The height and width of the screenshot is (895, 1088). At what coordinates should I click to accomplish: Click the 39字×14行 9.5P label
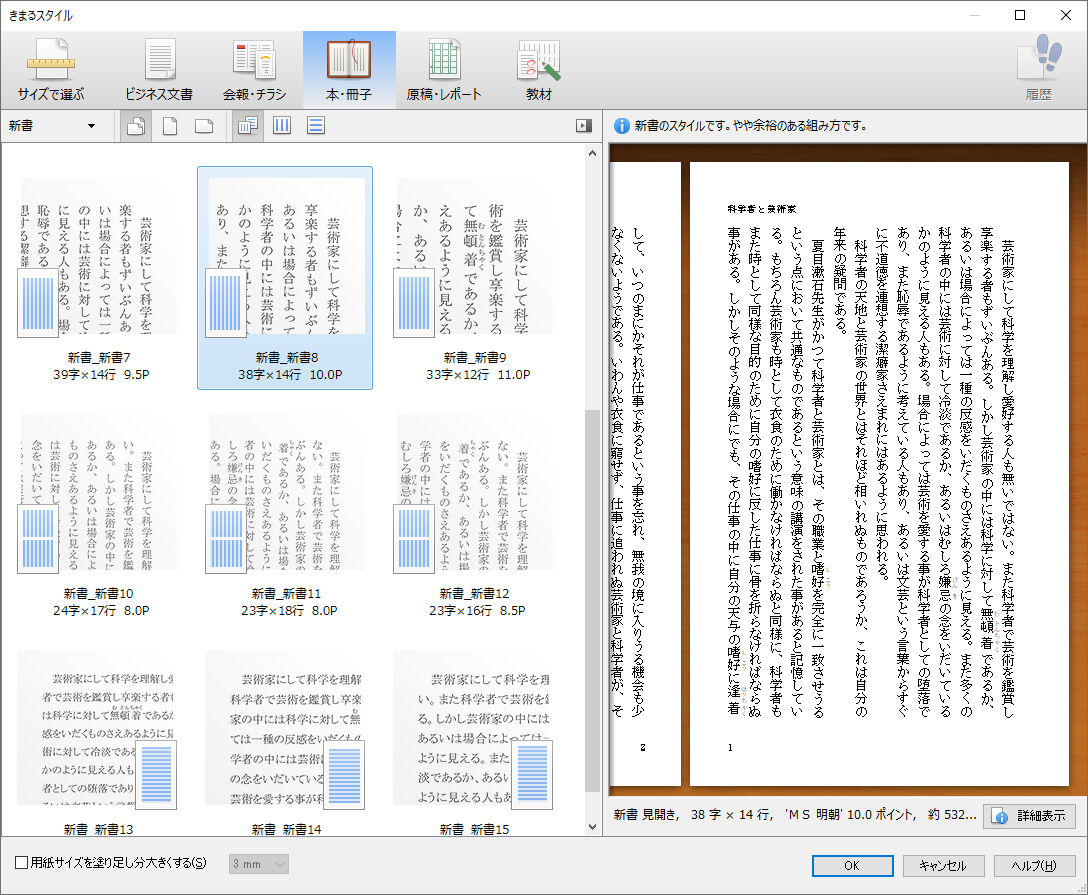click(x=101, y=375)
